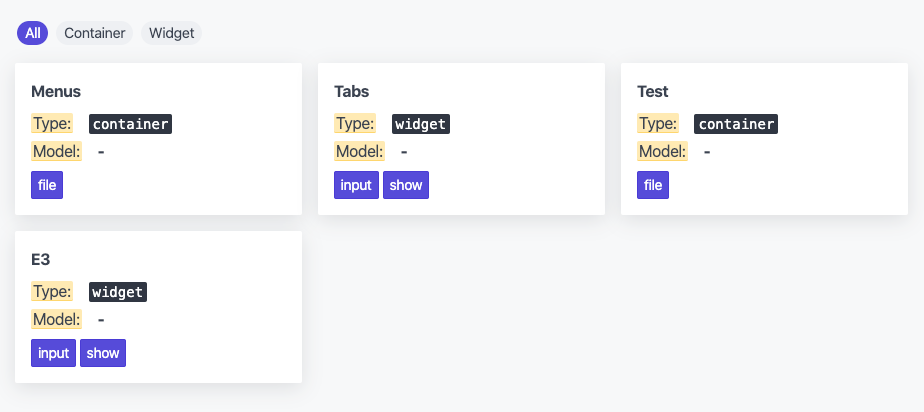Filter cards by Container

tap(94, 33)
